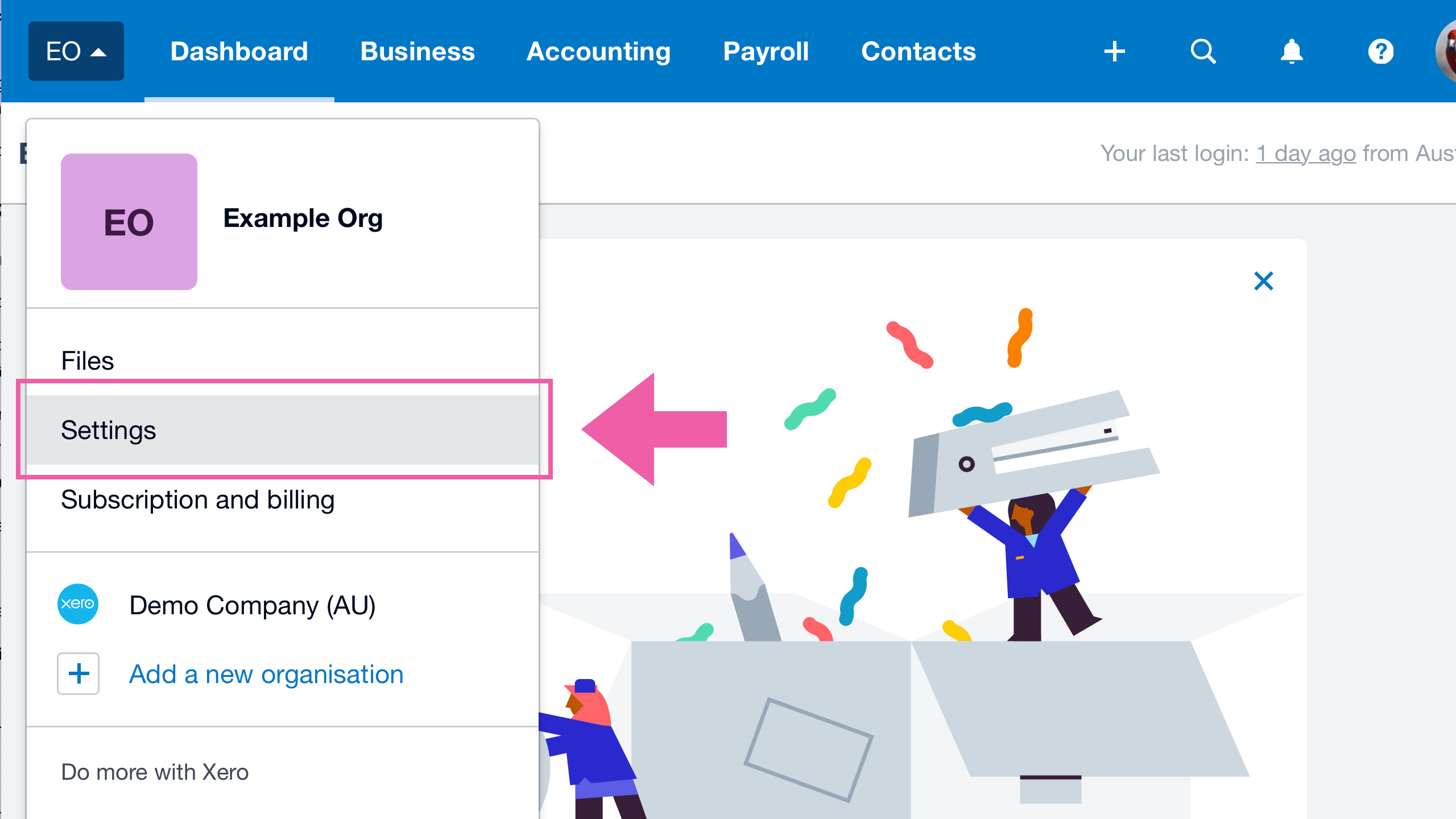Expand the Accounting menu
1456x819 pixels.
point(599,51)
